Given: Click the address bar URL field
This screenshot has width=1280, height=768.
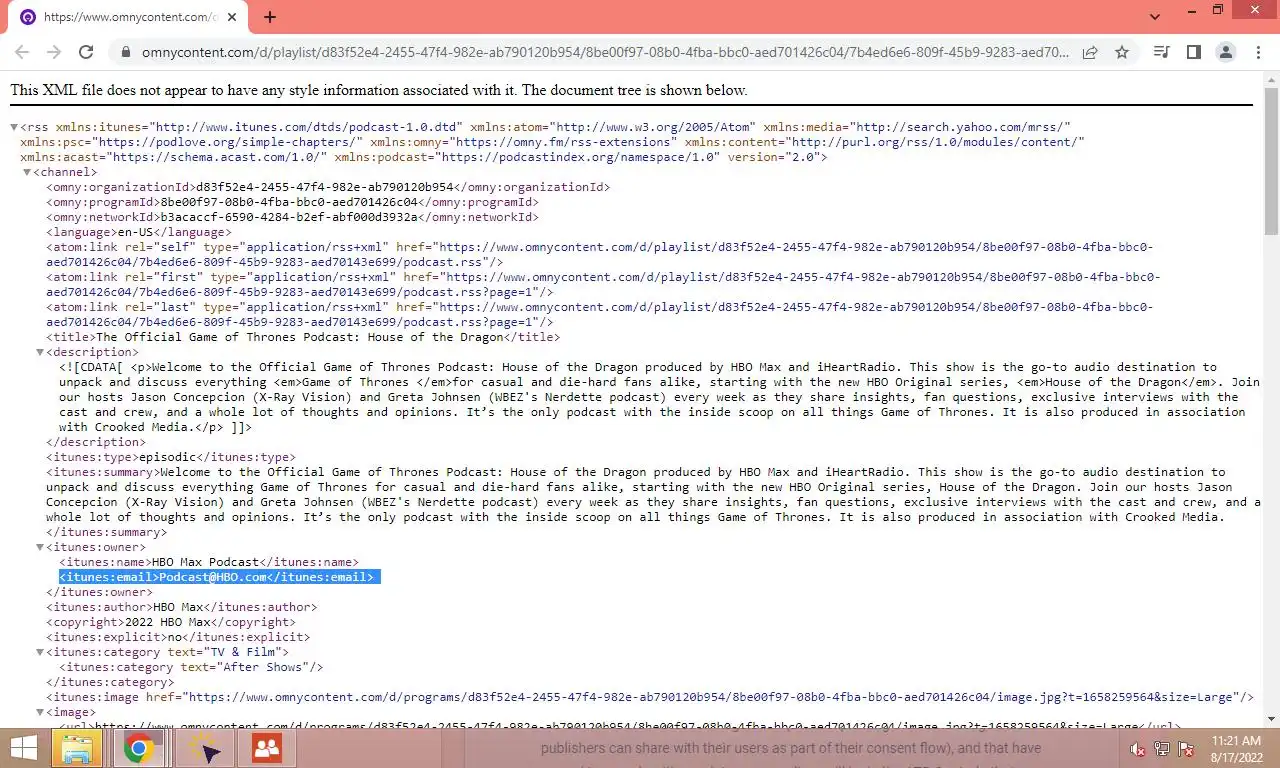Looking at the screenshot, I should coord(604,52).
